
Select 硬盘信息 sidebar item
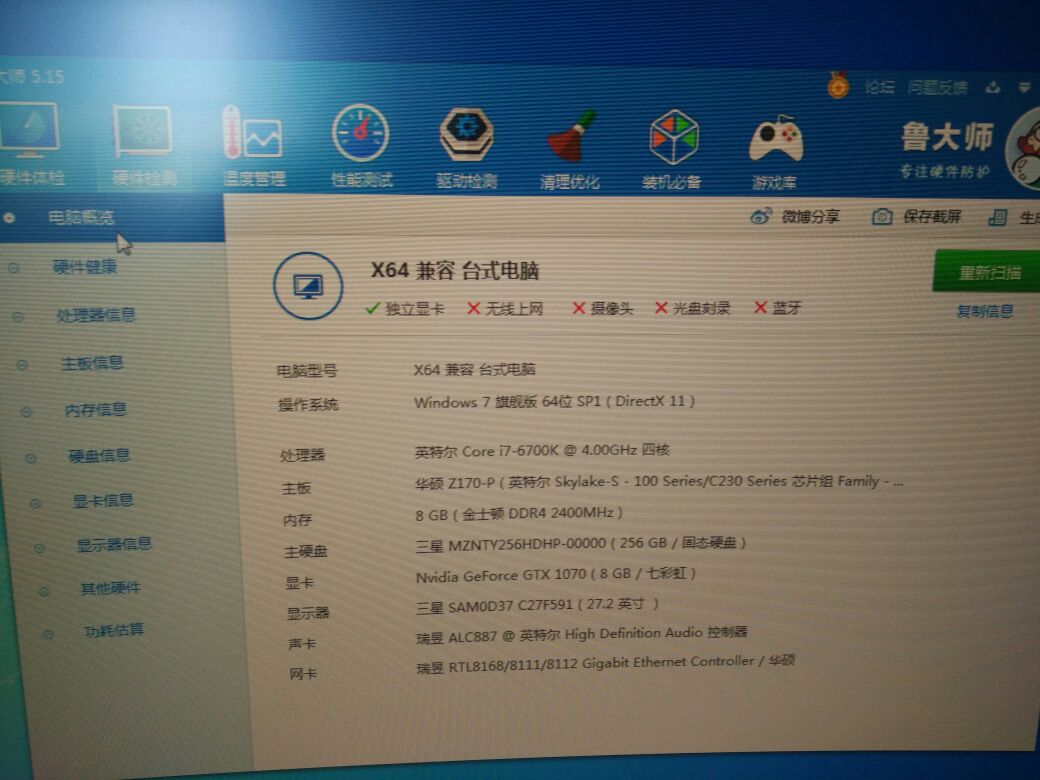[99, 456]
